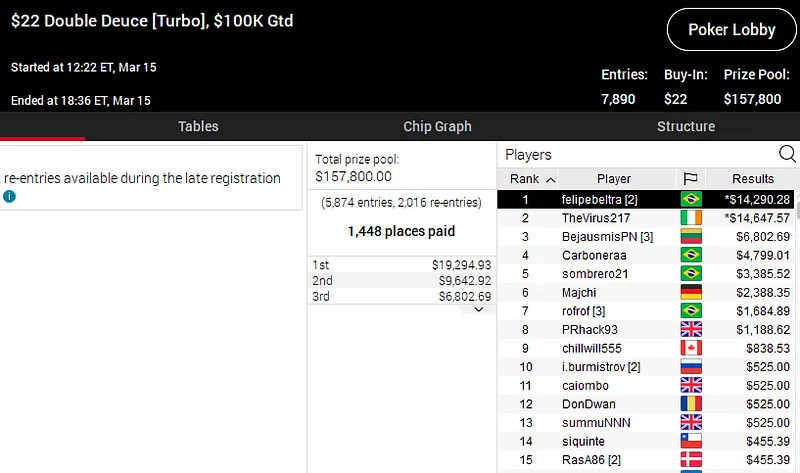Click the German flag beside Majchi
800x473 pixels.
(690, 292)
